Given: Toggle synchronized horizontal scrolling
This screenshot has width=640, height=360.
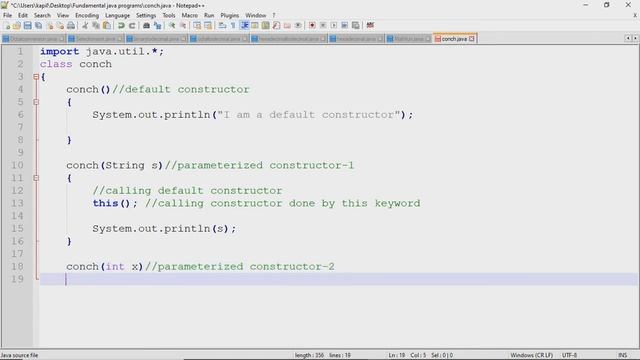Looking at the screenshot, I should point(208,25).
